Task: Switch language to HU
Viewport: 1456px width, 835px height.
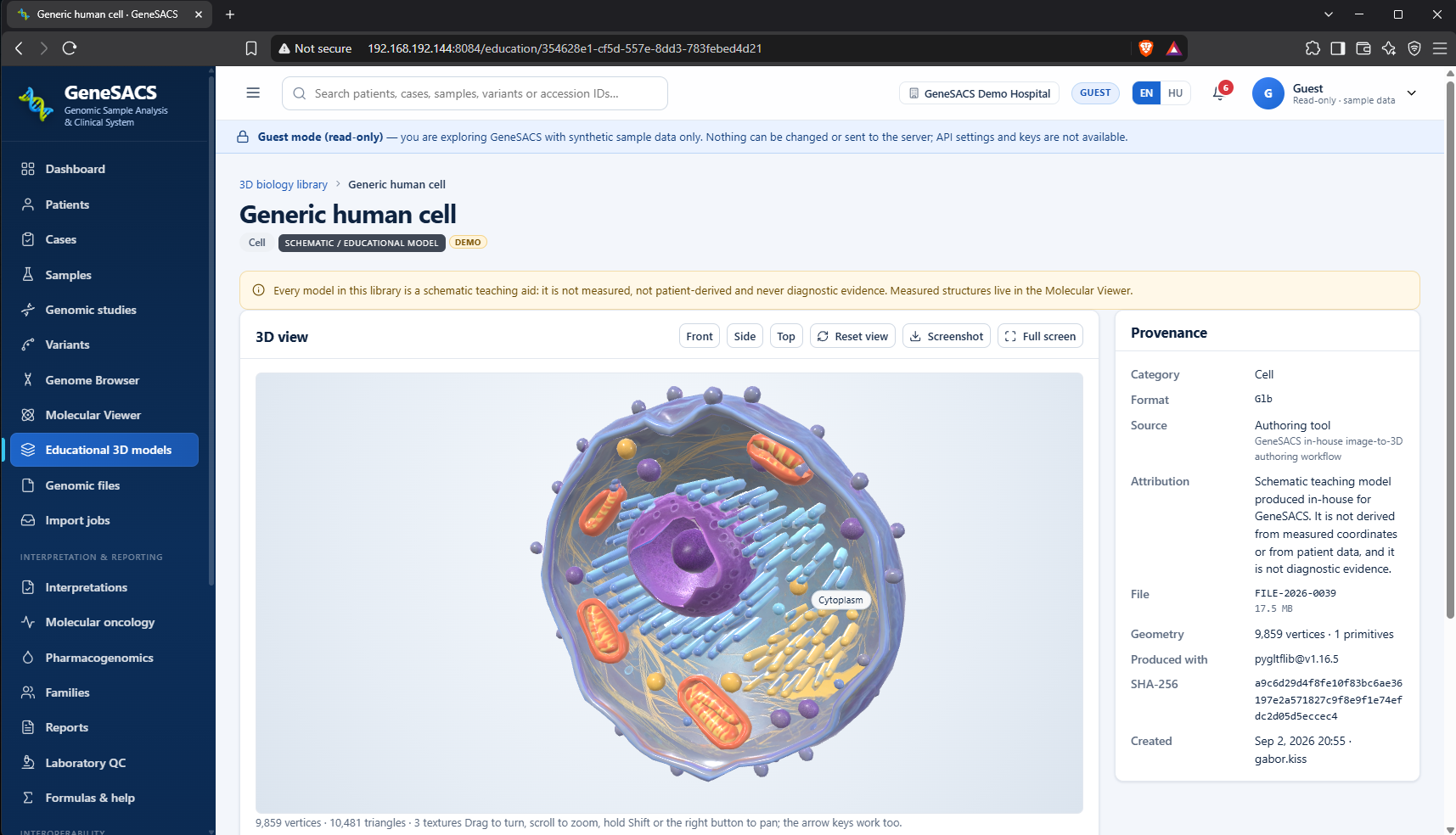Action: click(x=1175, y=93)
